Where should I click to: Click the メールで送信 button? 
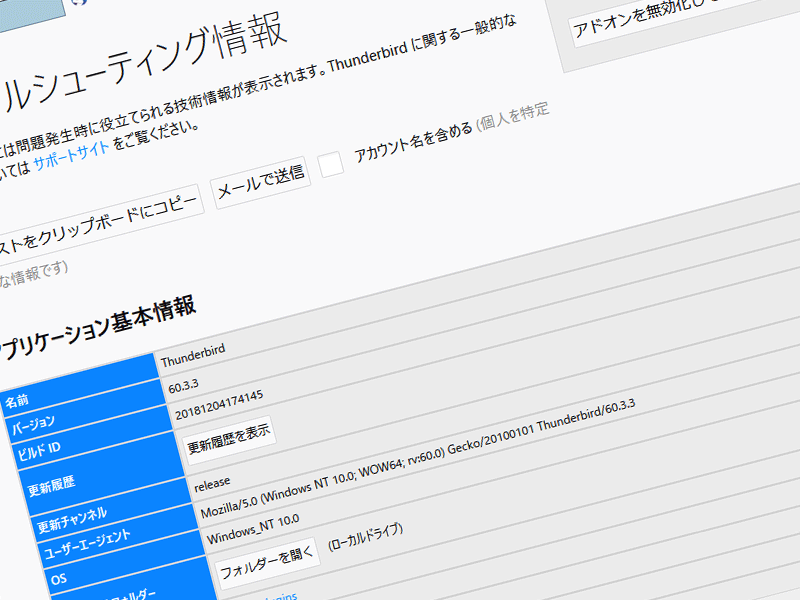[x=261, y=182]
